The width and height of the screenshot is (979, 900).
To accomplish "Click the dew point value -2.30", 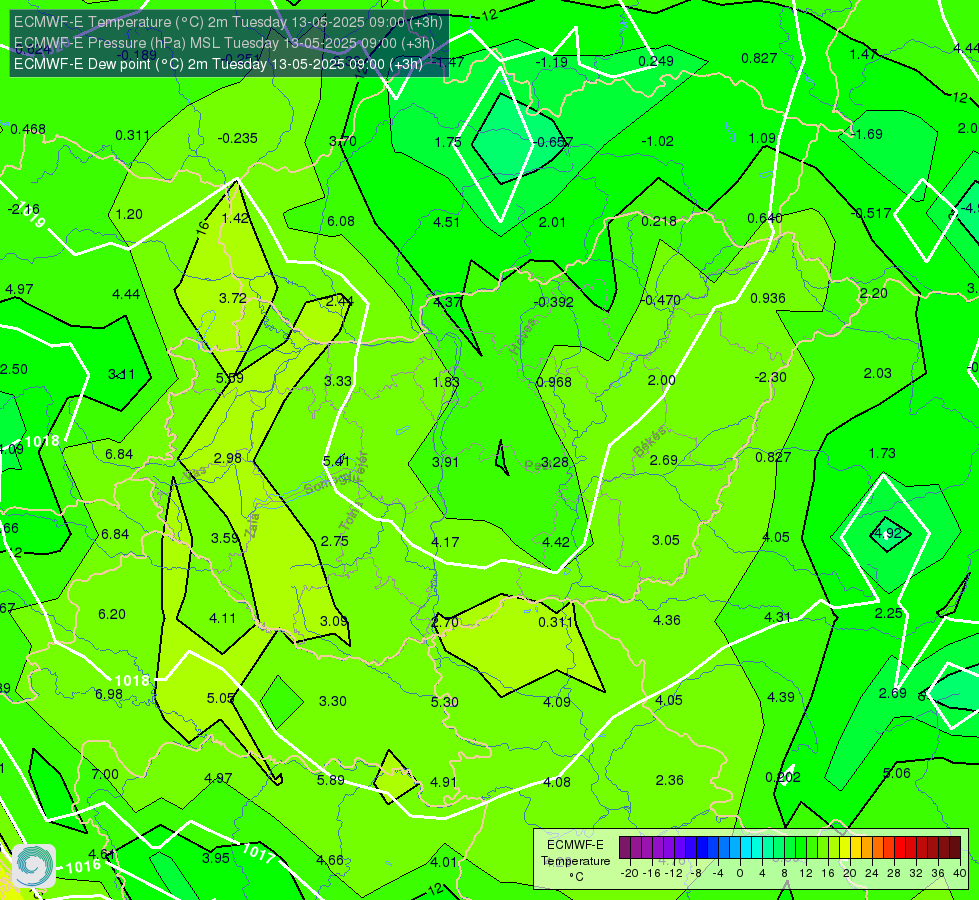I will pyautogui.click(x=770, y=377).
